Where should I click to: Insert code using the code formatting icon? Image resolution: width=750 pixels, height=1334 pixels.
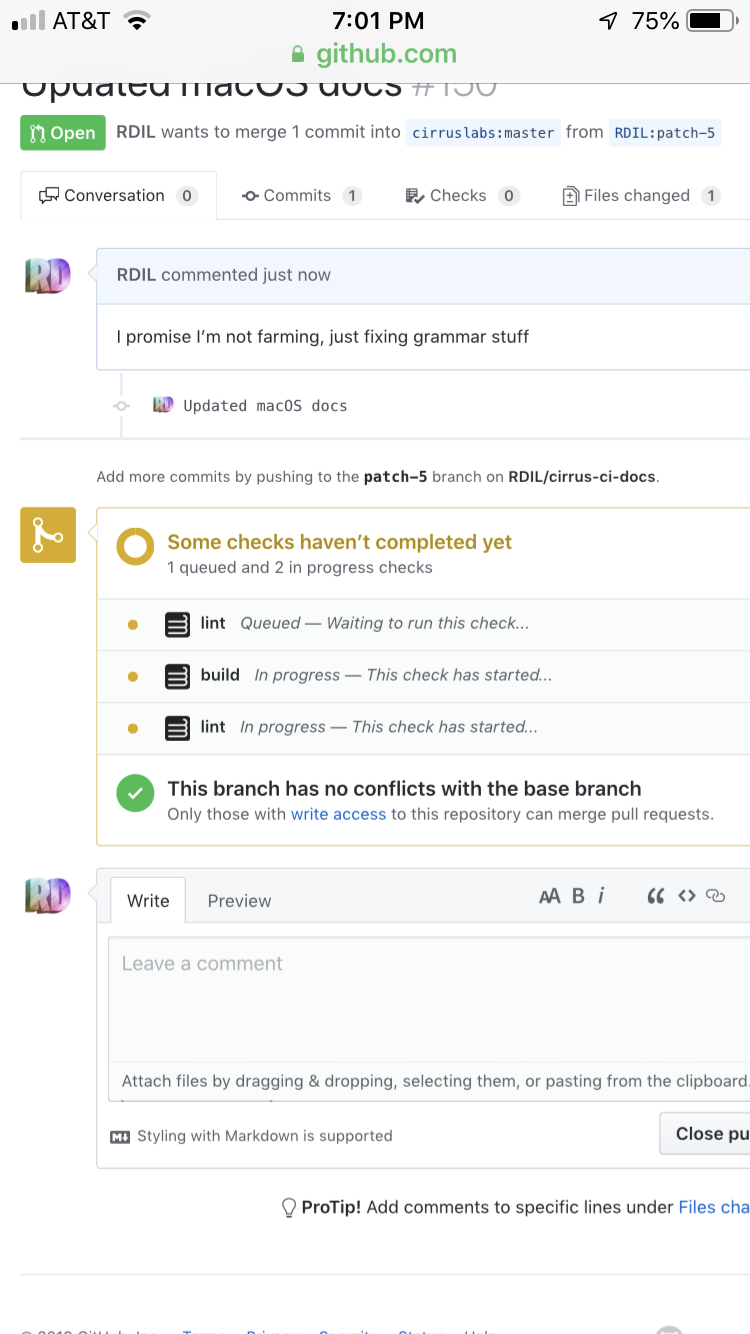[687, 895]
